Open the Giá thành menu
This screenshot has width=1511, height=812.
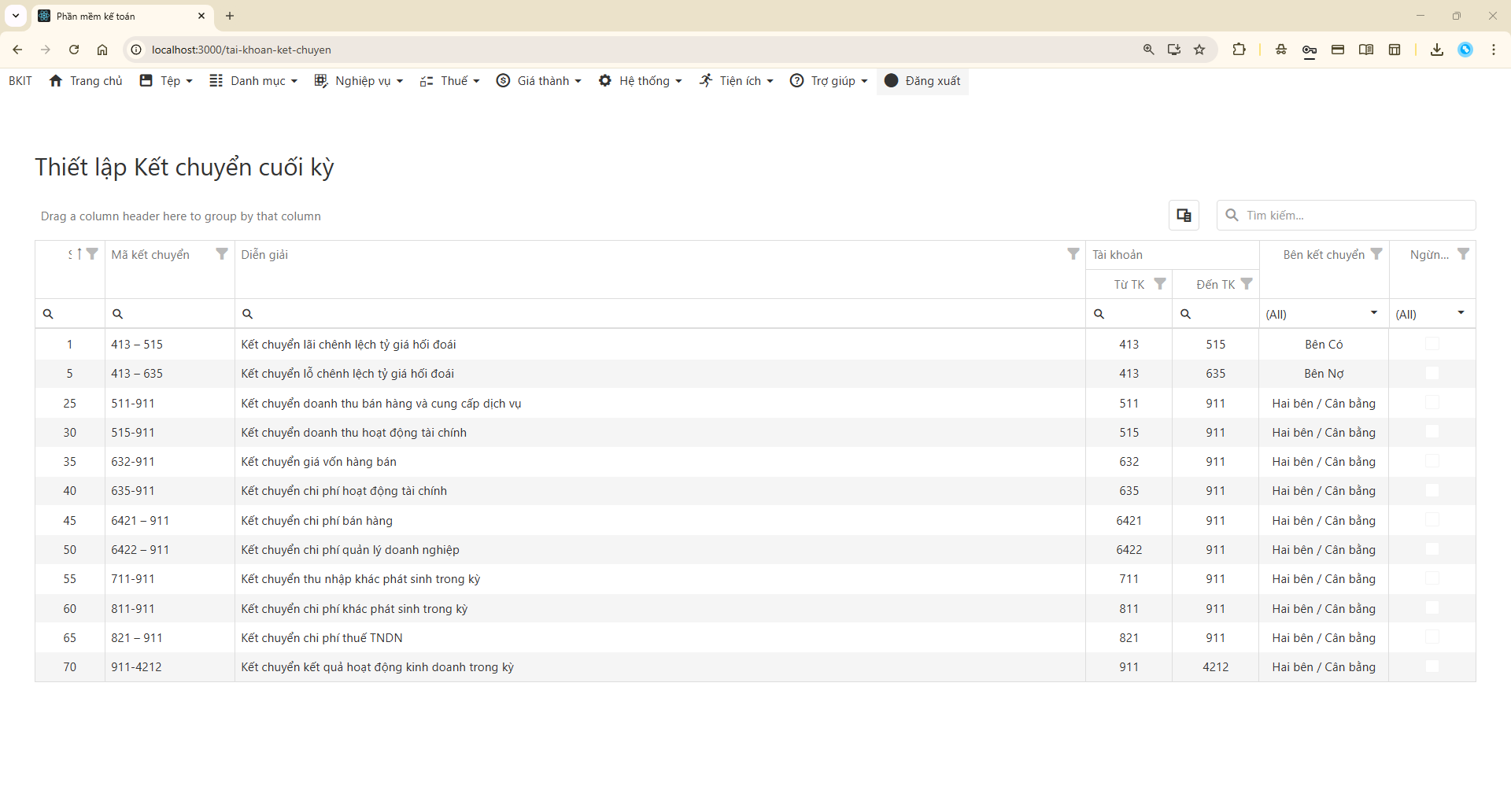(x=539, y=81)
